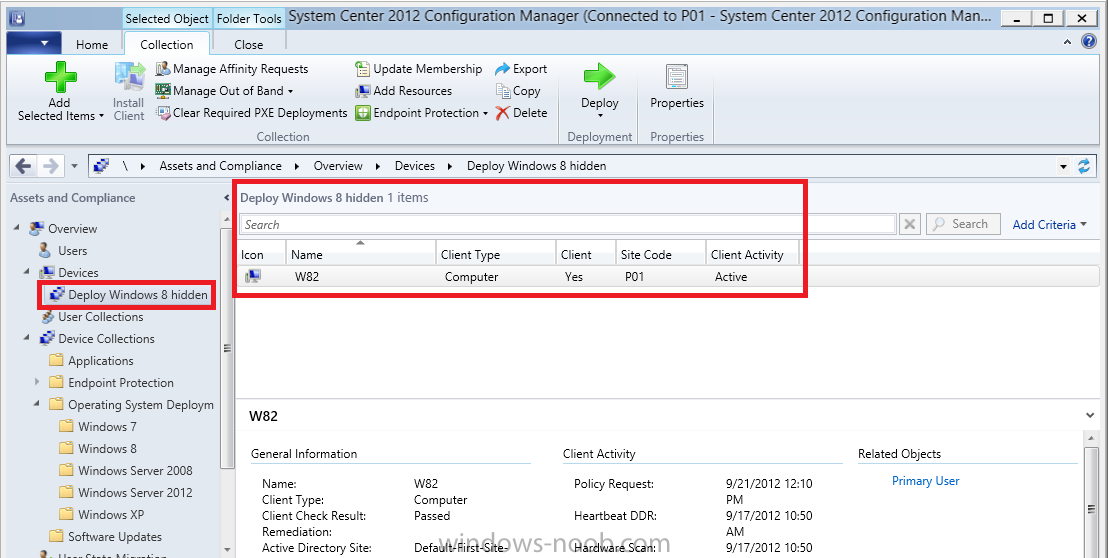The image size is (1108, 558).
Task: Open the Endpoint Protection dropdown
Action: pyautogui.click(x=422, y=112)
